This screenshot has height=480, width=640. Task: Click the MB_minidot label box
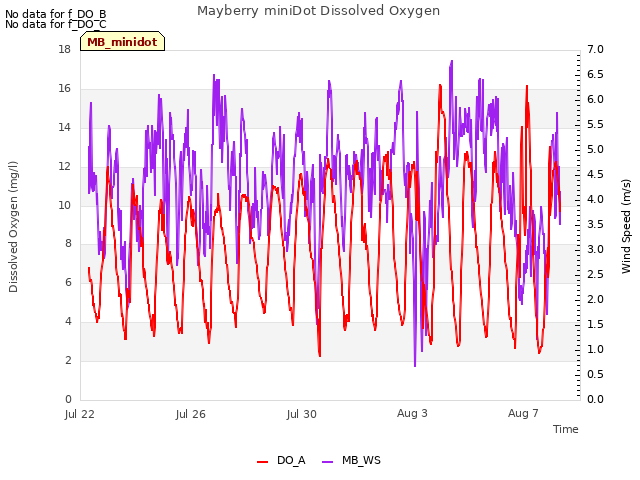[122, 42]
